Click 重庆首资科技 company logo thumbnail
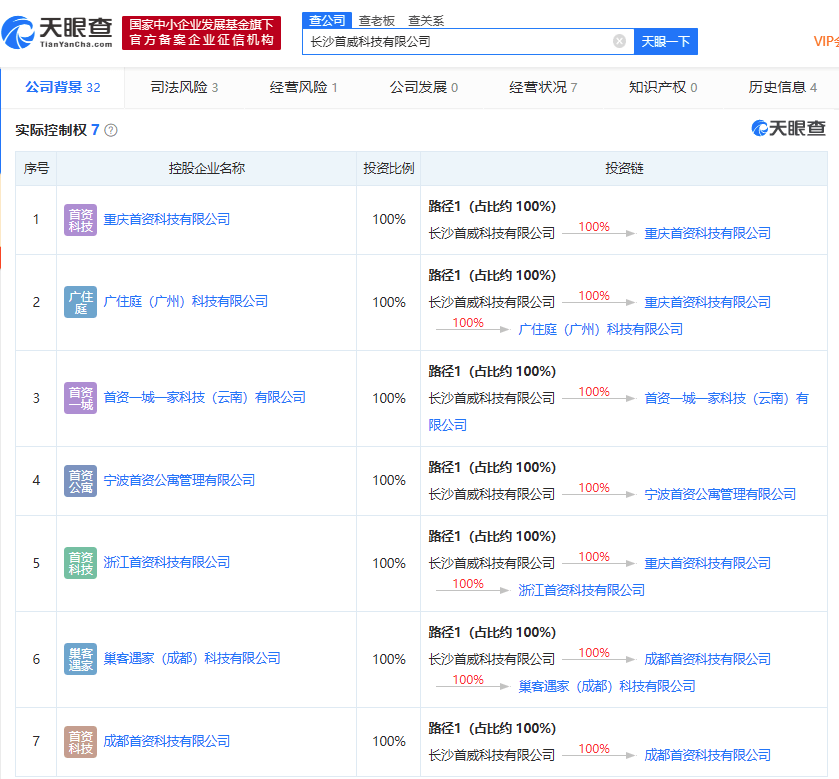The image size is (839, 779). [81, 220]
